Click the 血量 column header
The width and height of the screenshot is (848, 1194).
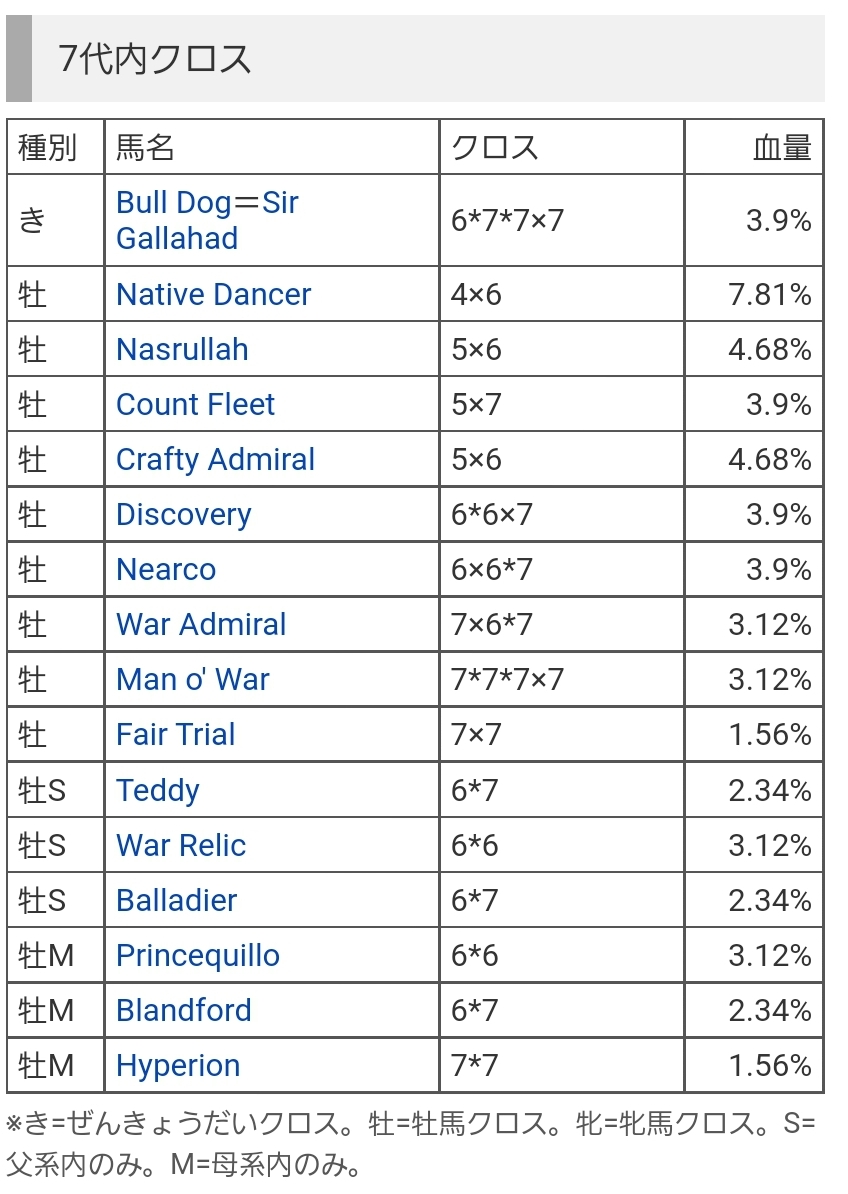coord(783,147)
